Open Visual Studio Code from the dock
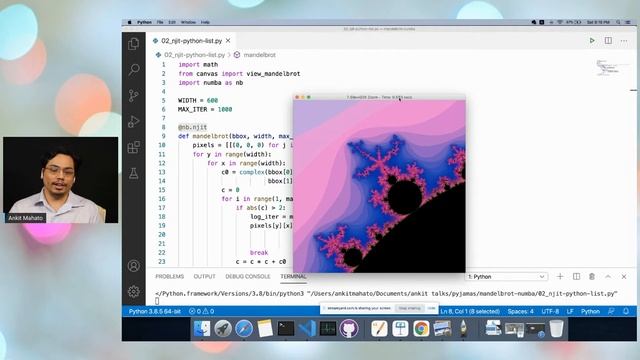This screenshot has width=640, height=360. point(307,328)
